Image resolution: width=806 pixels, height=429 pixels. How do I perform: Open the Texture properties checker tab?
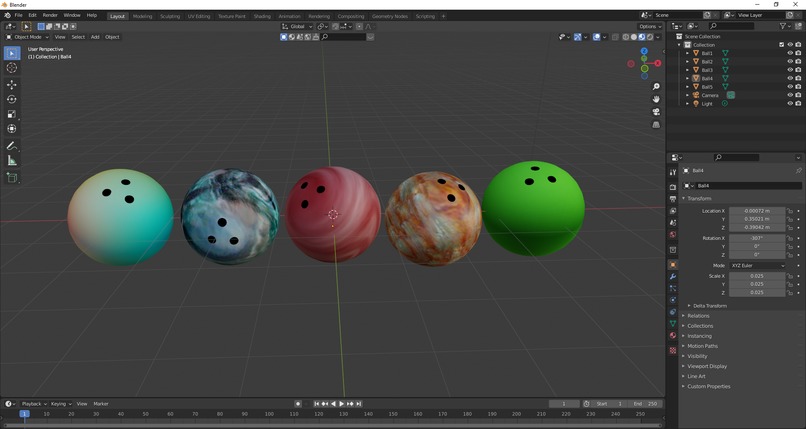673,350
